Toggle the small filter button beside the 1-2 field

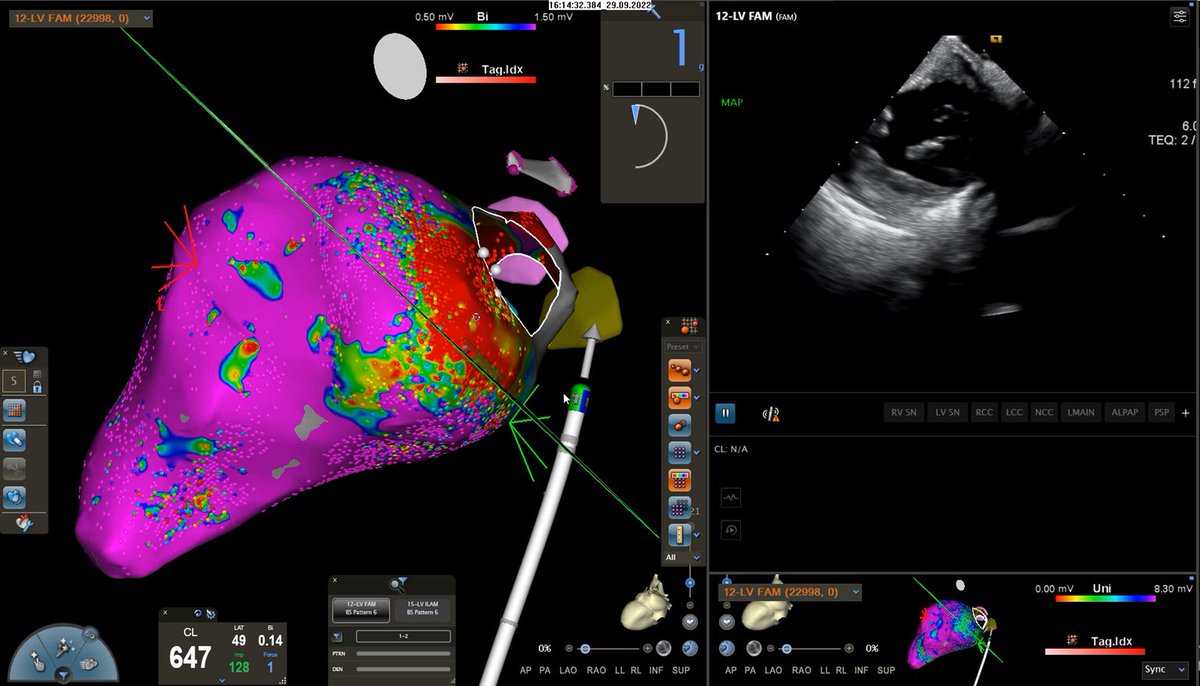(x=338, y=636)
